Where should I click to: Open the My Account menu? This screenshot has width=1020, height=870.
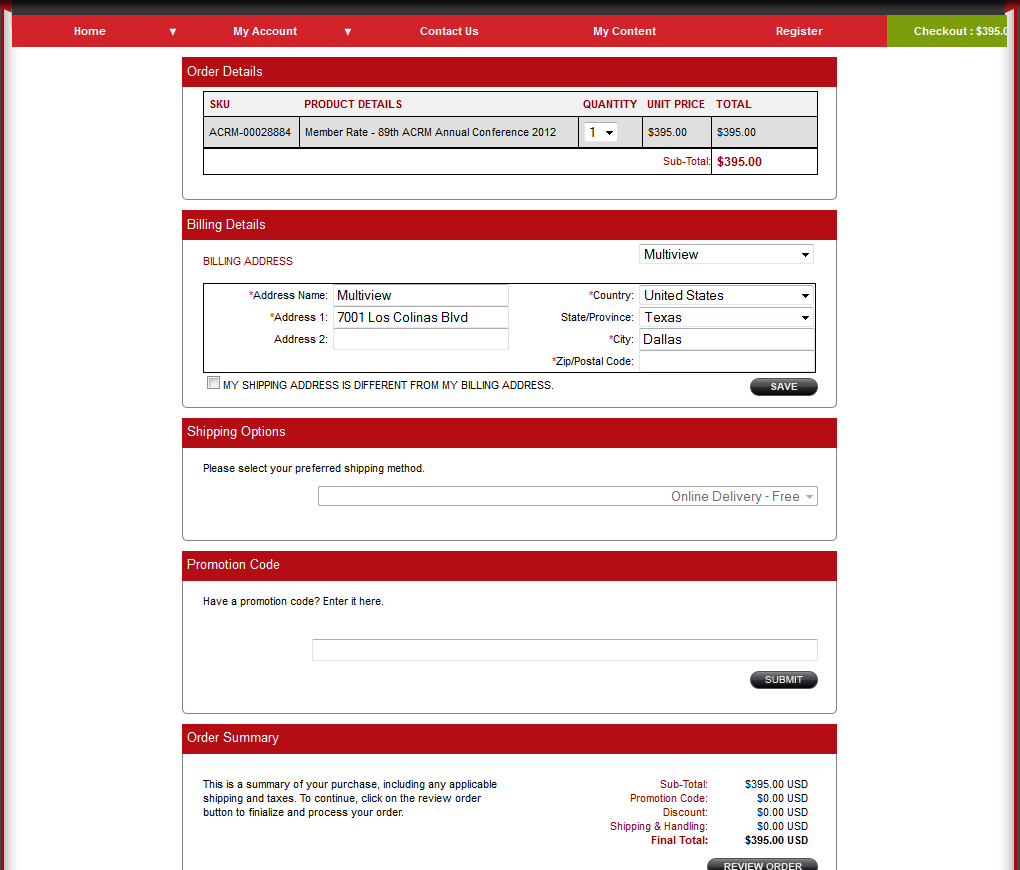[x=265, y=31]
